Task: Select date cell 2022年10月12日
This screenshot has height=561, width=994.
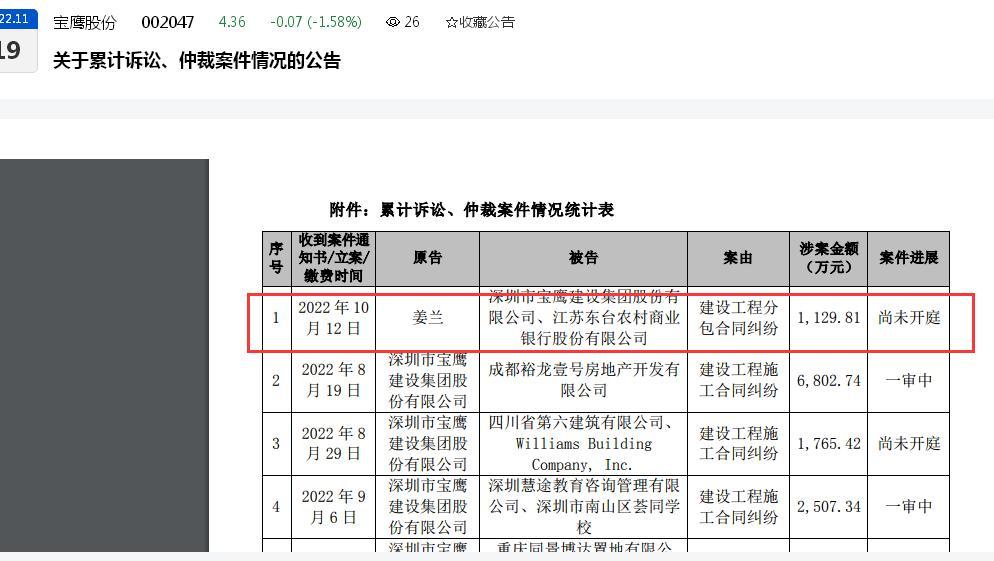Action: coord(333,318)
